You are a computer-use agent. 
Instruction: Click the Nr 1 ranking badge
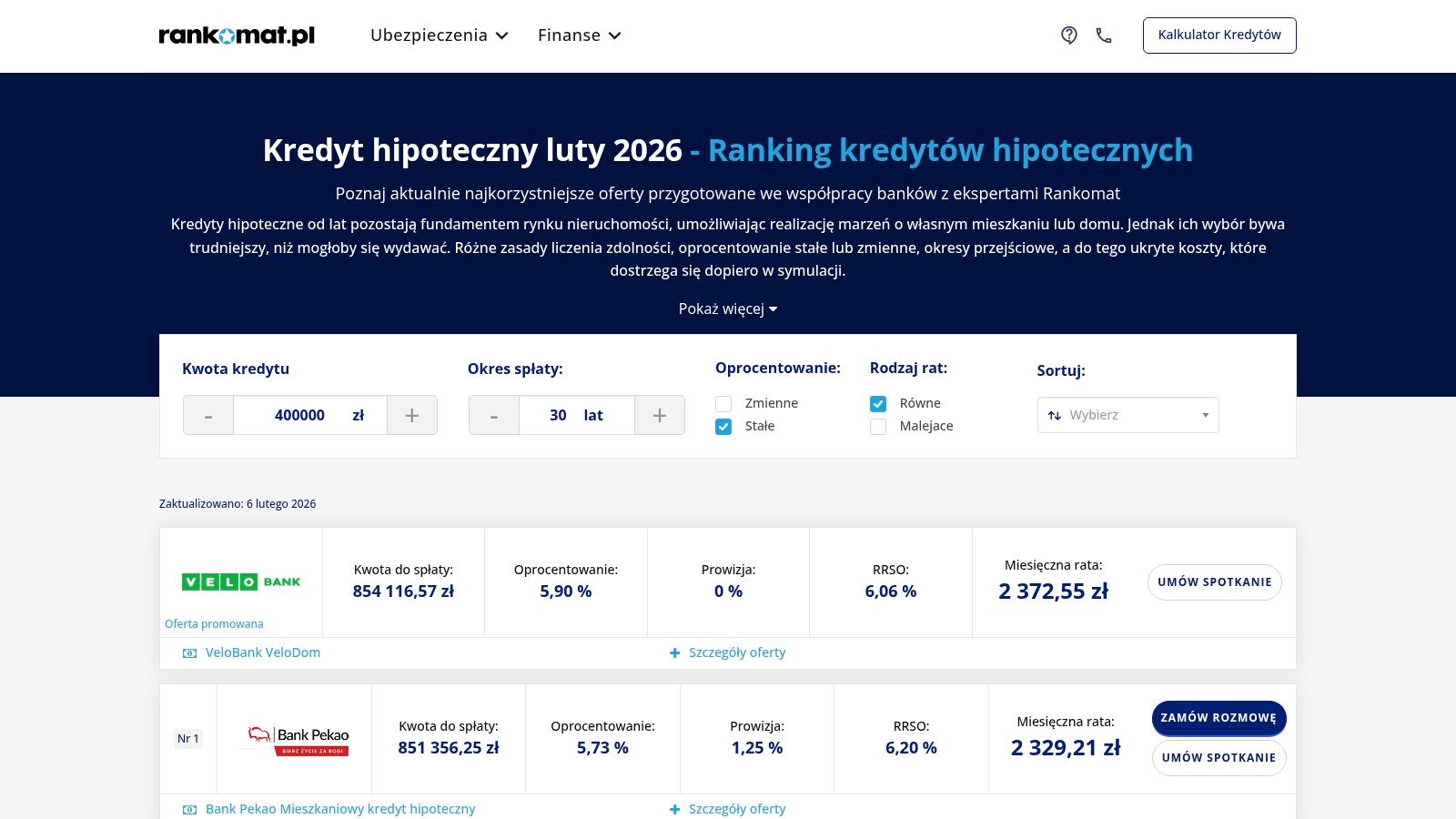(x=188, y=739)
